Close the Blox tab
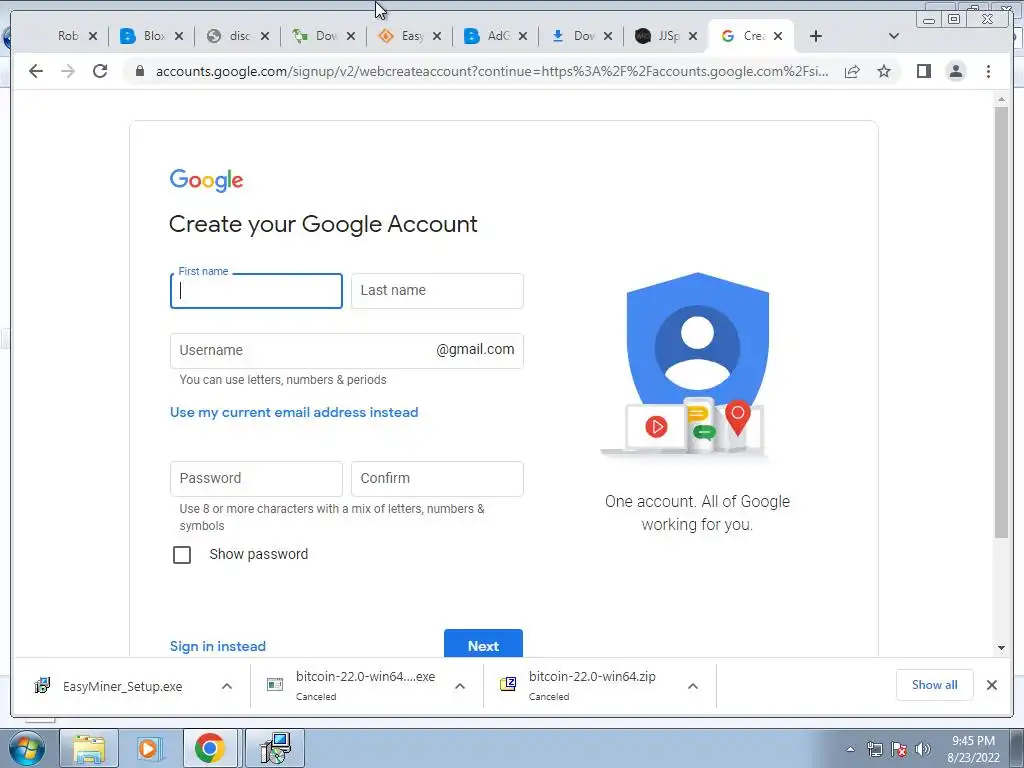Image resolution: width=1024 pixels, height=768 pixels. click(179, 36)
